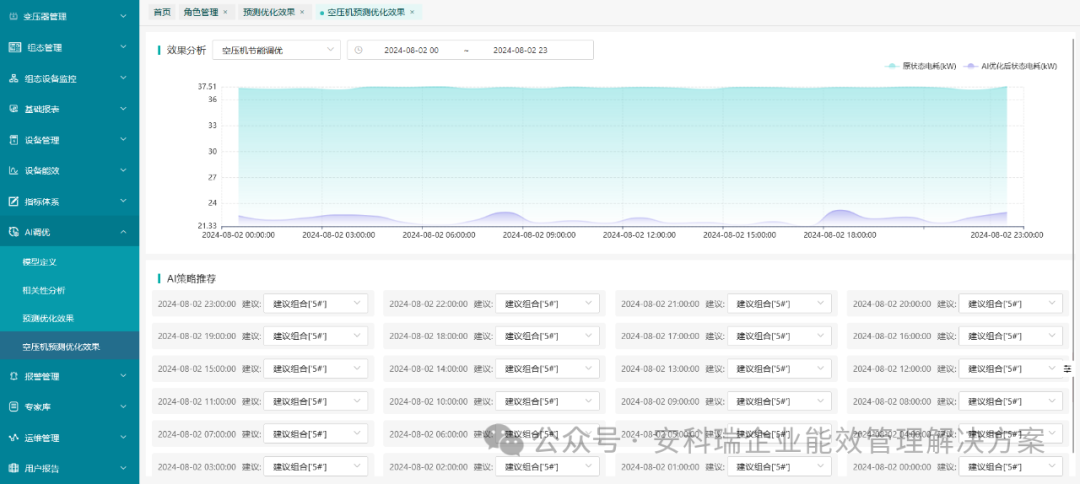
Task: Open the 空压机节能调优 dropdown
Action: tap(277, 50)
